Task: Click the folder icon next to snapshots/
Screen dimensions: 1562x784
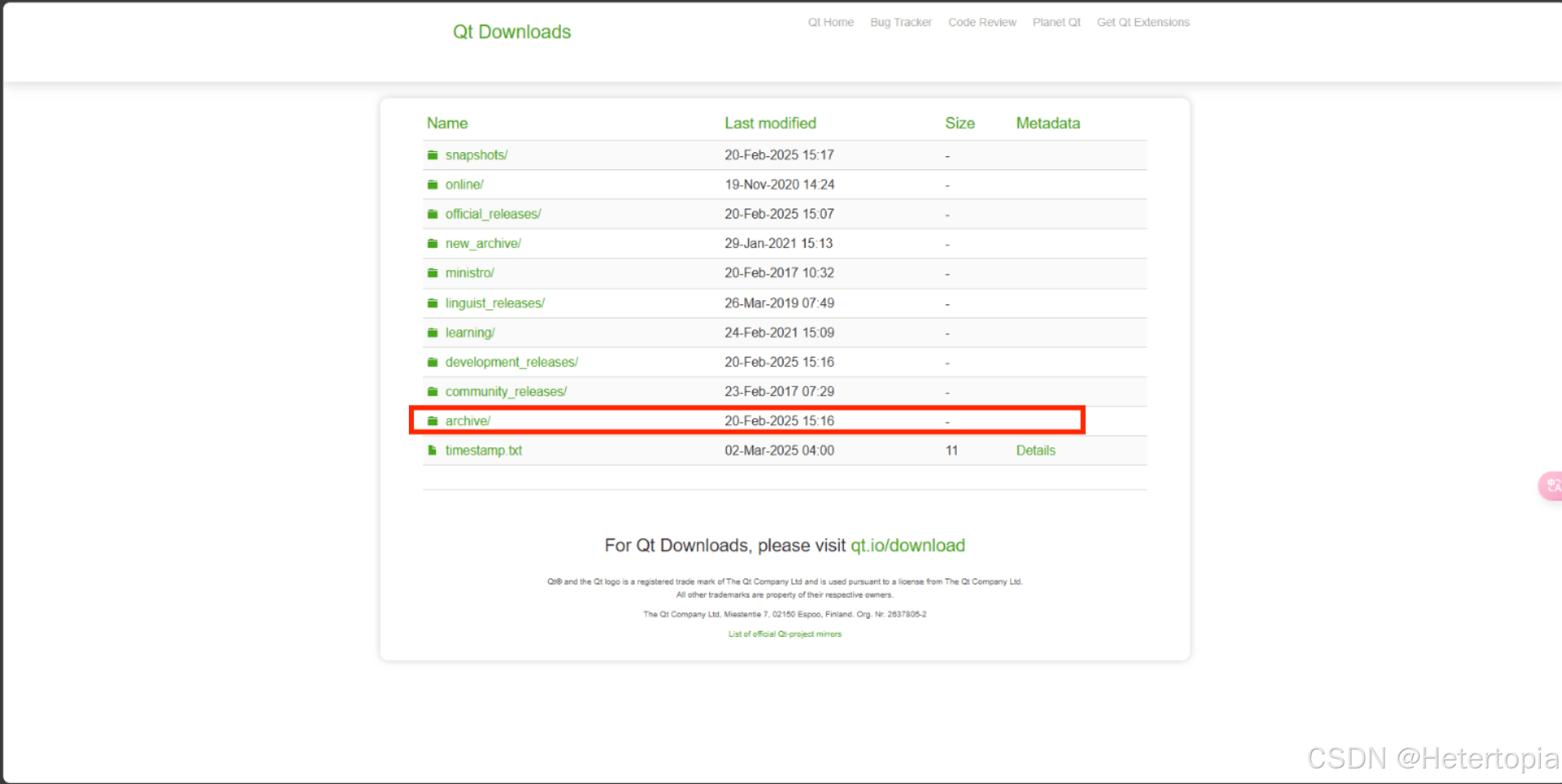Action: (x=433, y=155)
